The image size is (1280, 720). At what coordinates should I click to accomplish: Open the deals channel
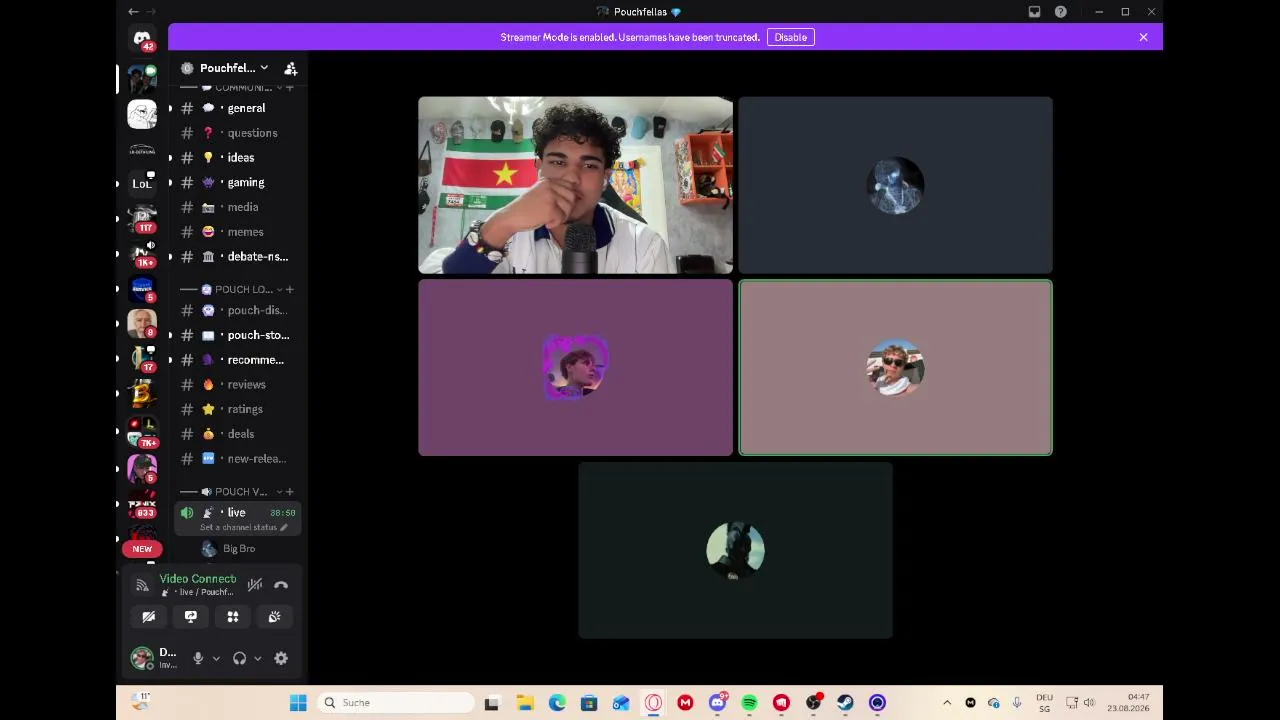[x=236, y=434]
